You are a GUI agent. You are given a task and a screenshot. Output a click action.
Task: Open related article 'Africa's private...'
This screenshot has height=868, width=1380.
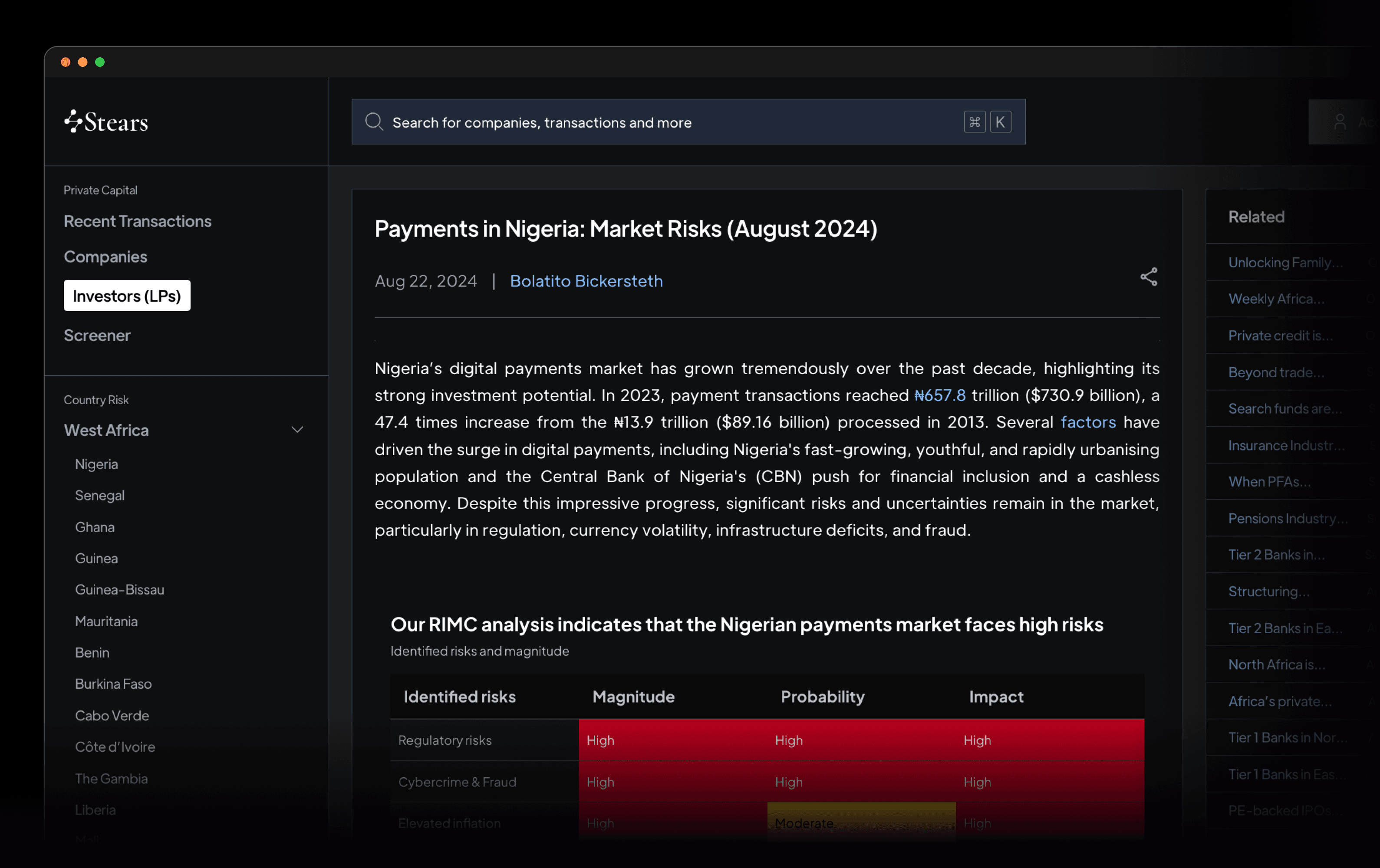click(1280, 701)
